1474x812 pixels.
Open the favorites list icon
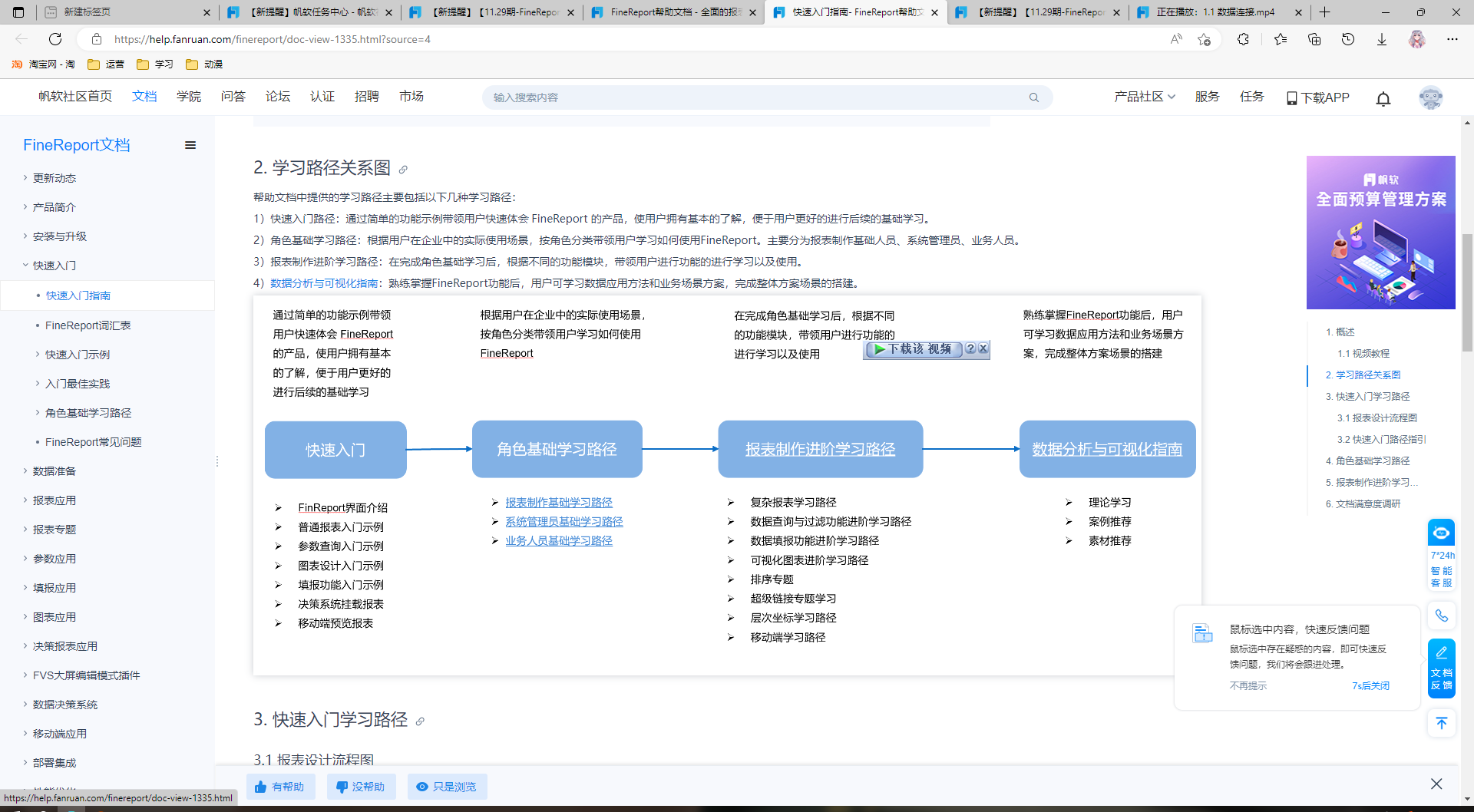click(x=1281, y=39)
